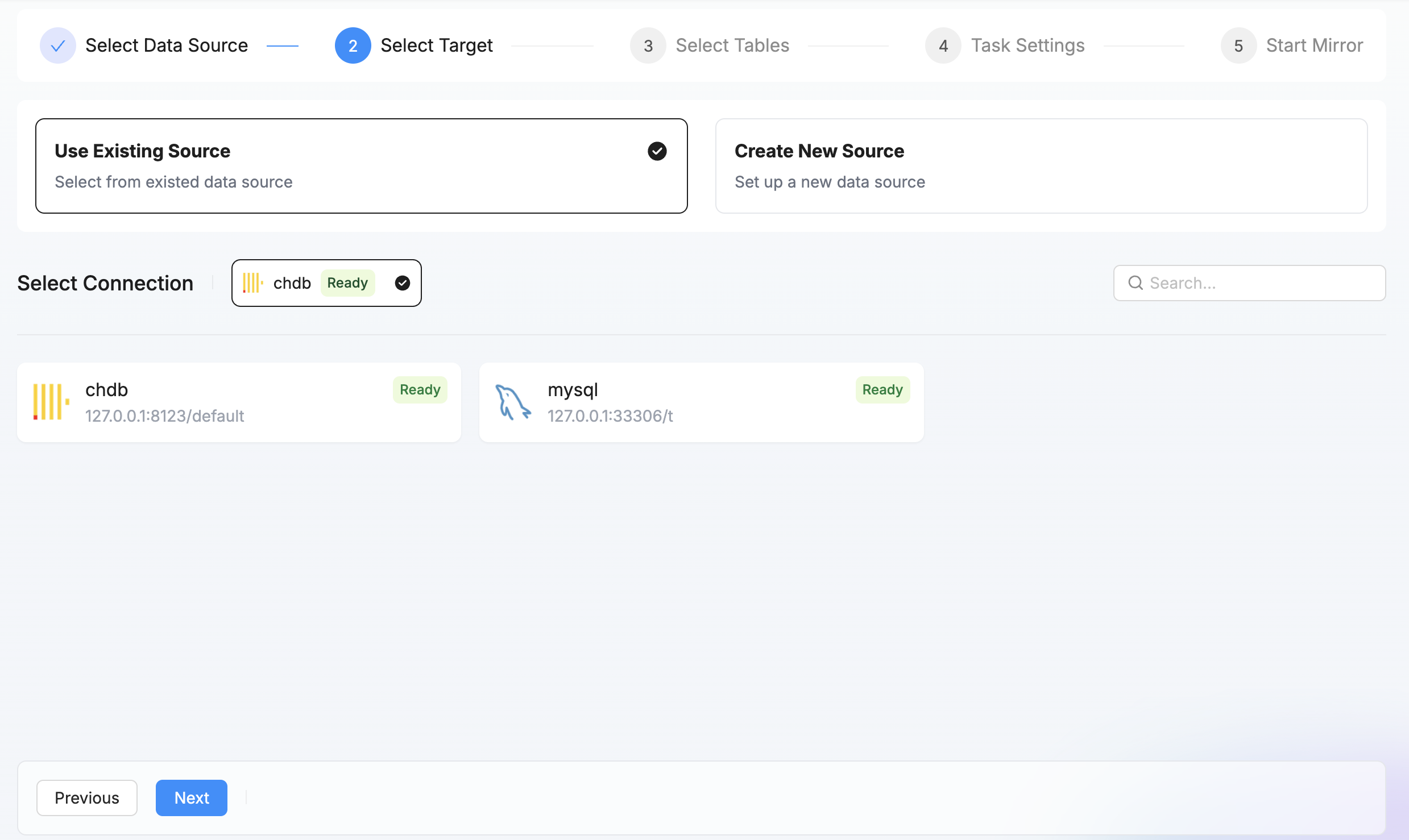The height and width of the screenshot is (840, 1409).
Task: Click the step 3 circle for Select Tables
Action: point(648,45)
